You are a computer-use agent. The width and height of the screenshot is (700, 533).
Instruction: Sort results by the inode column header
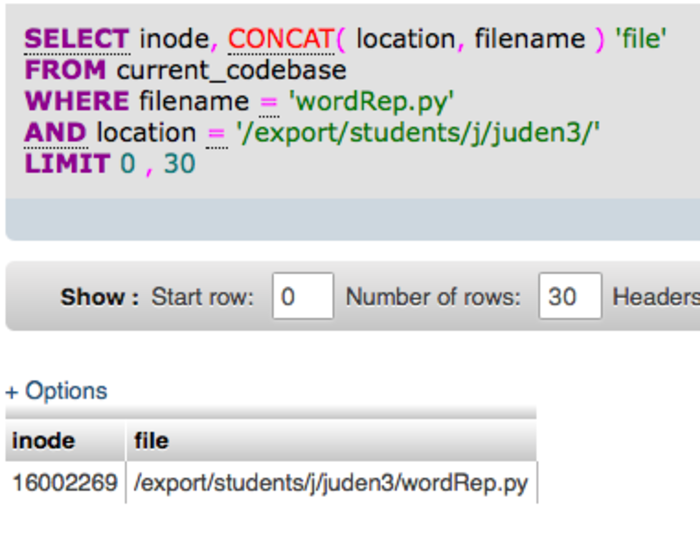(43, 440)
